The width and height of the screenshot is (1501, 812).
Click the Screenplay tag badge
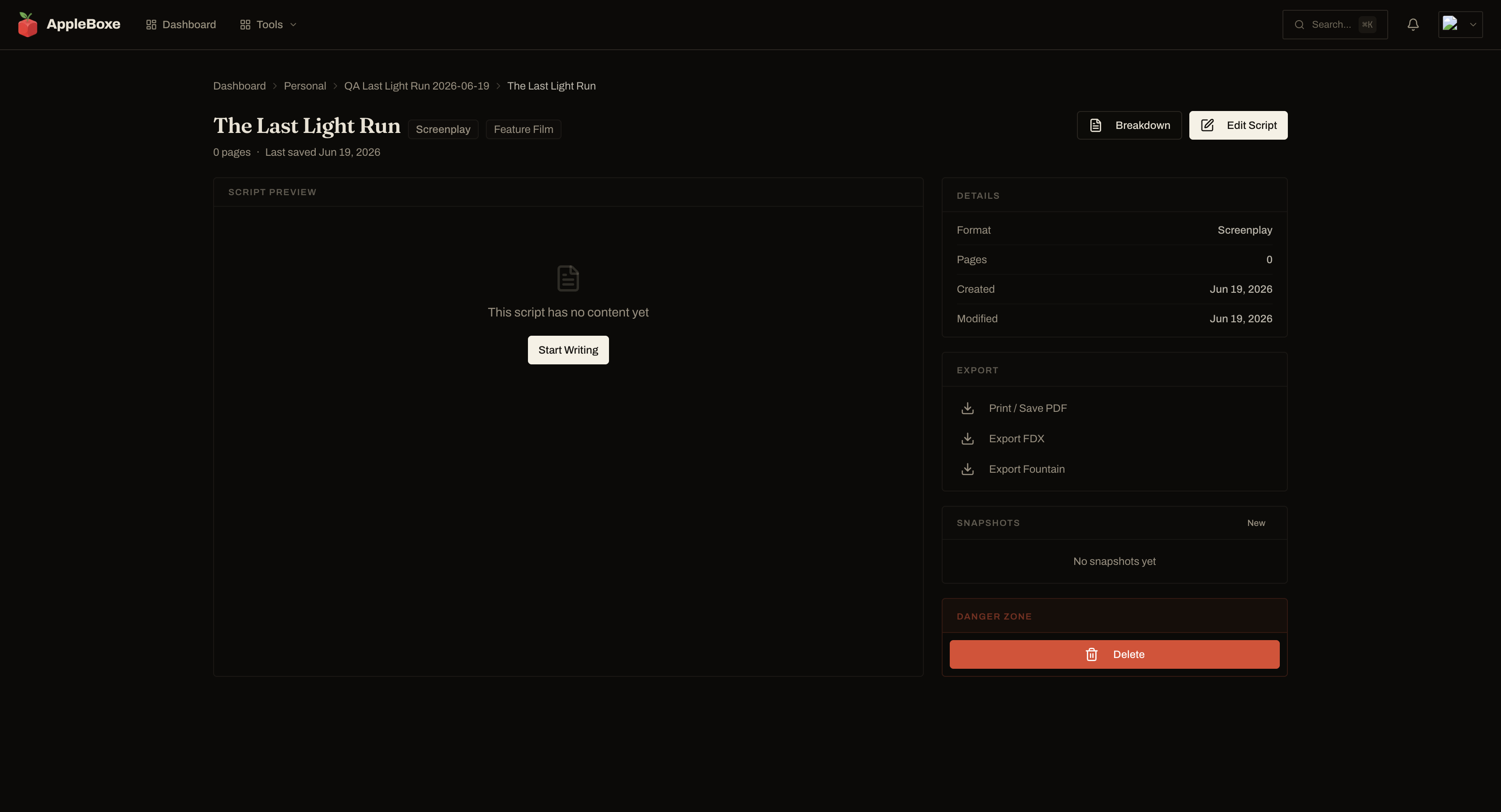coord(443,129)
